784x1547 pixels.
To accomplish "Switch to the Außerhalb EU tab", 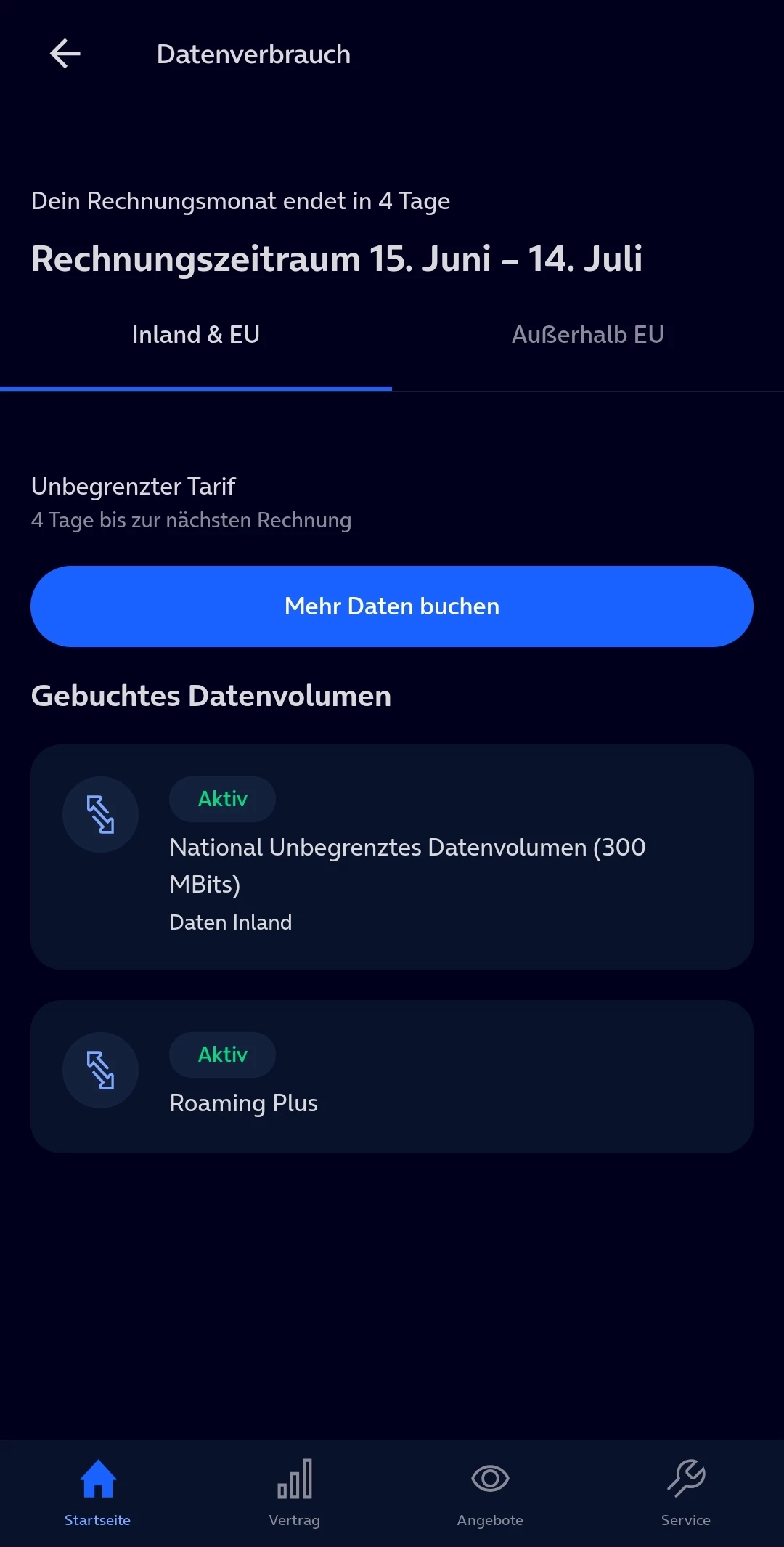I will pyautogui.click(x=587, y=335).
